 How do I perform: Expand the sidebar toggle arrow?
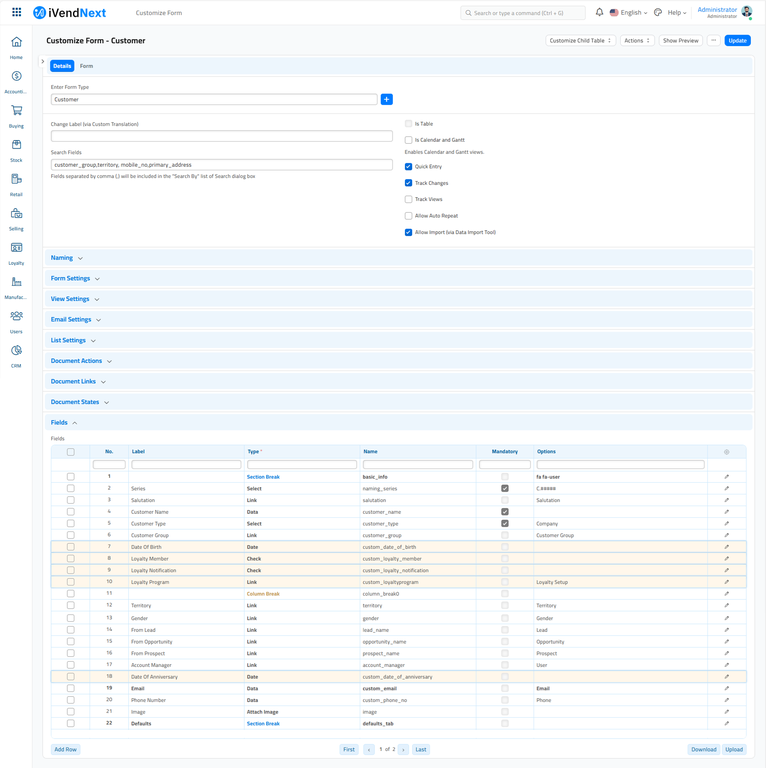click(x=43, y=62)
